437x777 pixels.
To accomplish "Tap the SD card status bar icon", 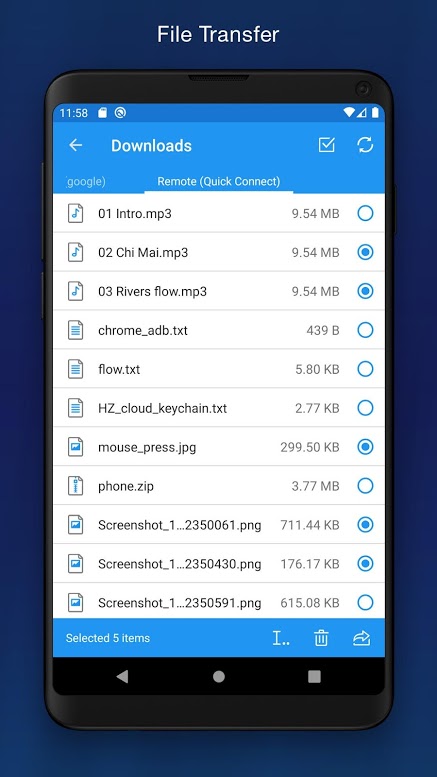I will tap(102, 113).
